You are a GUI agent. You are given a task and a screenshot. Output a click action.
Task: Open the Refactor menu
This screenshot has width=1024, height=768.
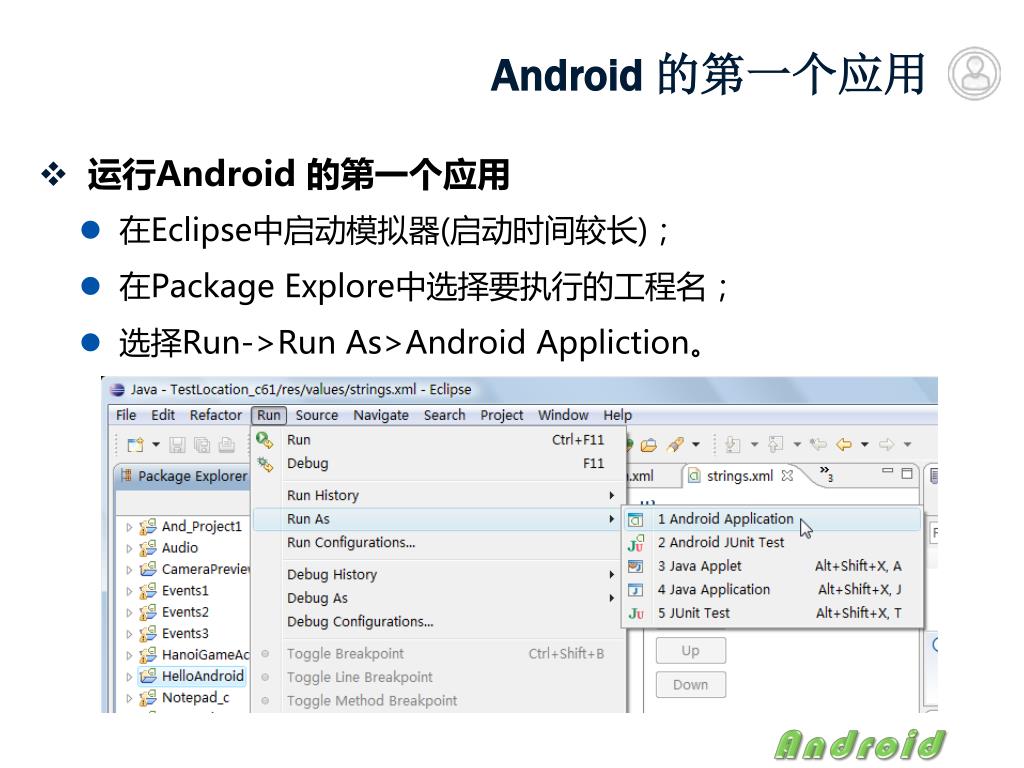coord(216,415)
